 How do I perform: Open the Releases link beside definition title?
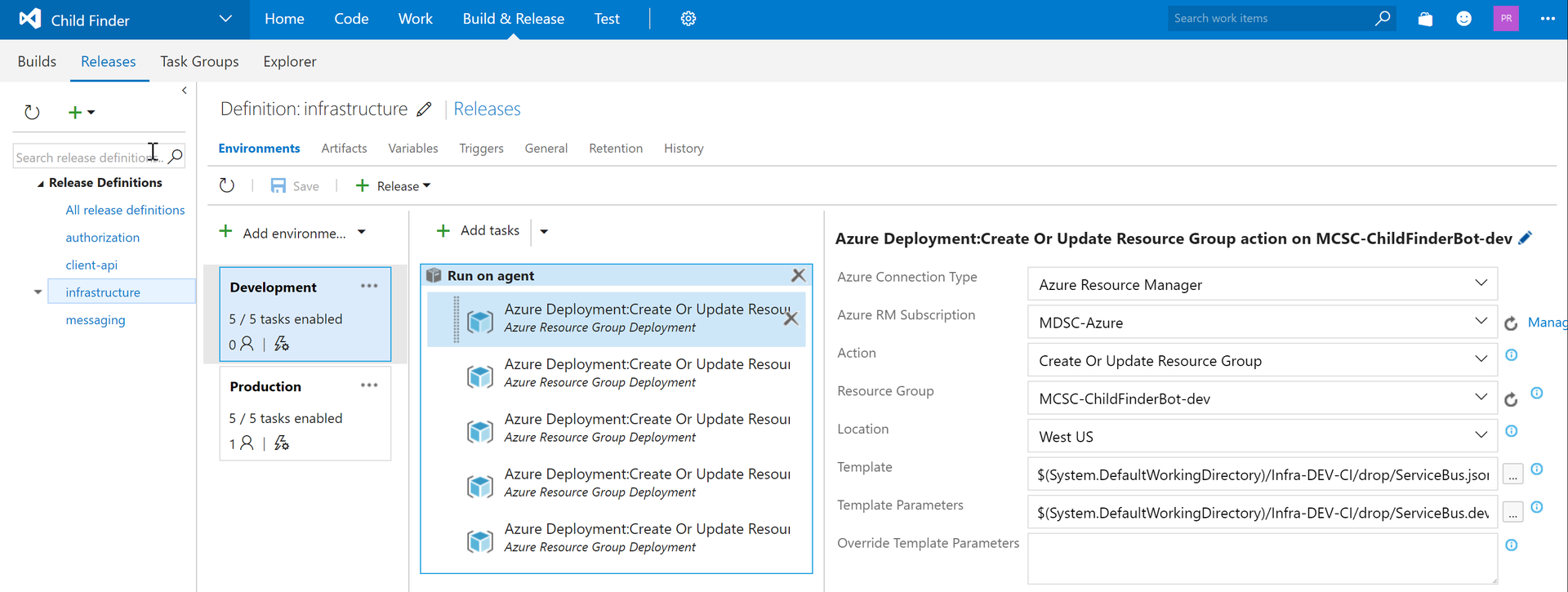487,109
